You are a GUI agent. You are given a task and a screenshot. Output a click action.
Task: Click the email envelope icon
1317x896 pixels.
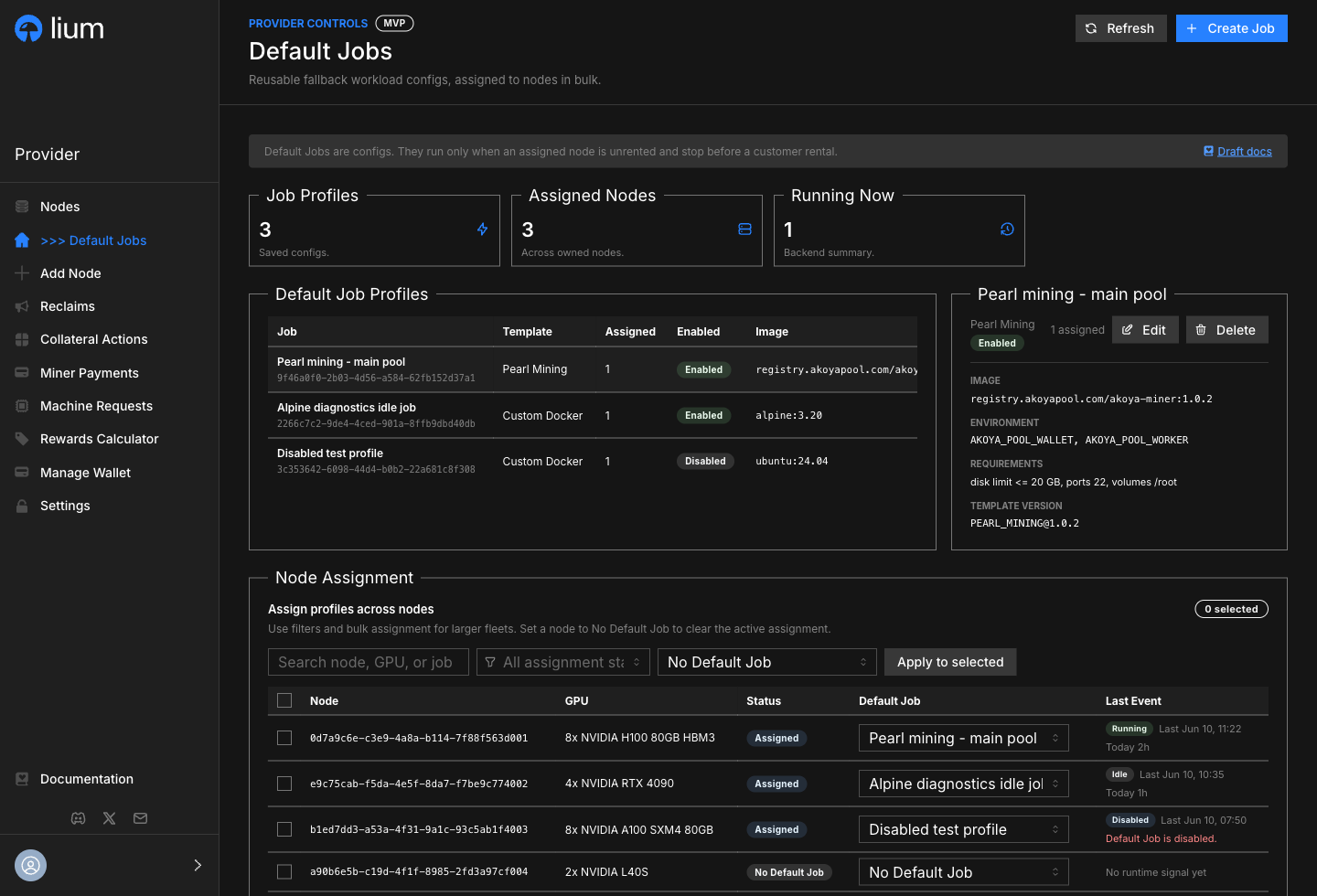click(140, 818)
